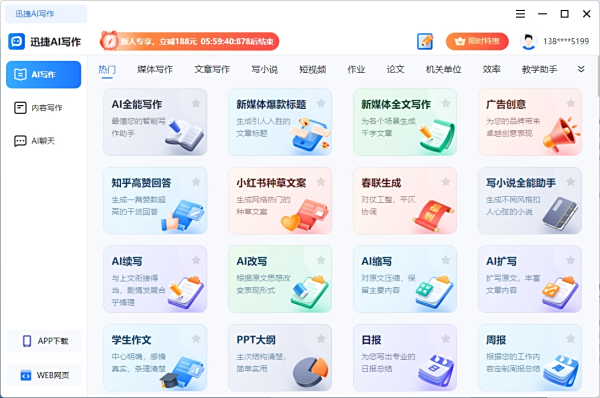
Task: Click the account number 138****5199
Action: coord(566,41)
